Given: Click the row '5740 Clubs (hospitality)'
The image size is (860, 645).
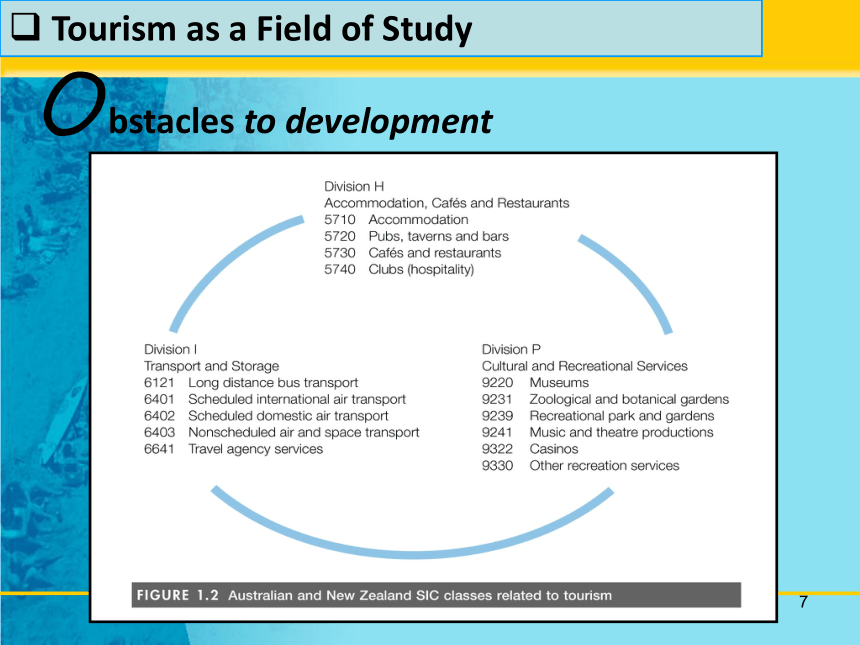Looking at the screenshot, I should [x=399, y=269].
